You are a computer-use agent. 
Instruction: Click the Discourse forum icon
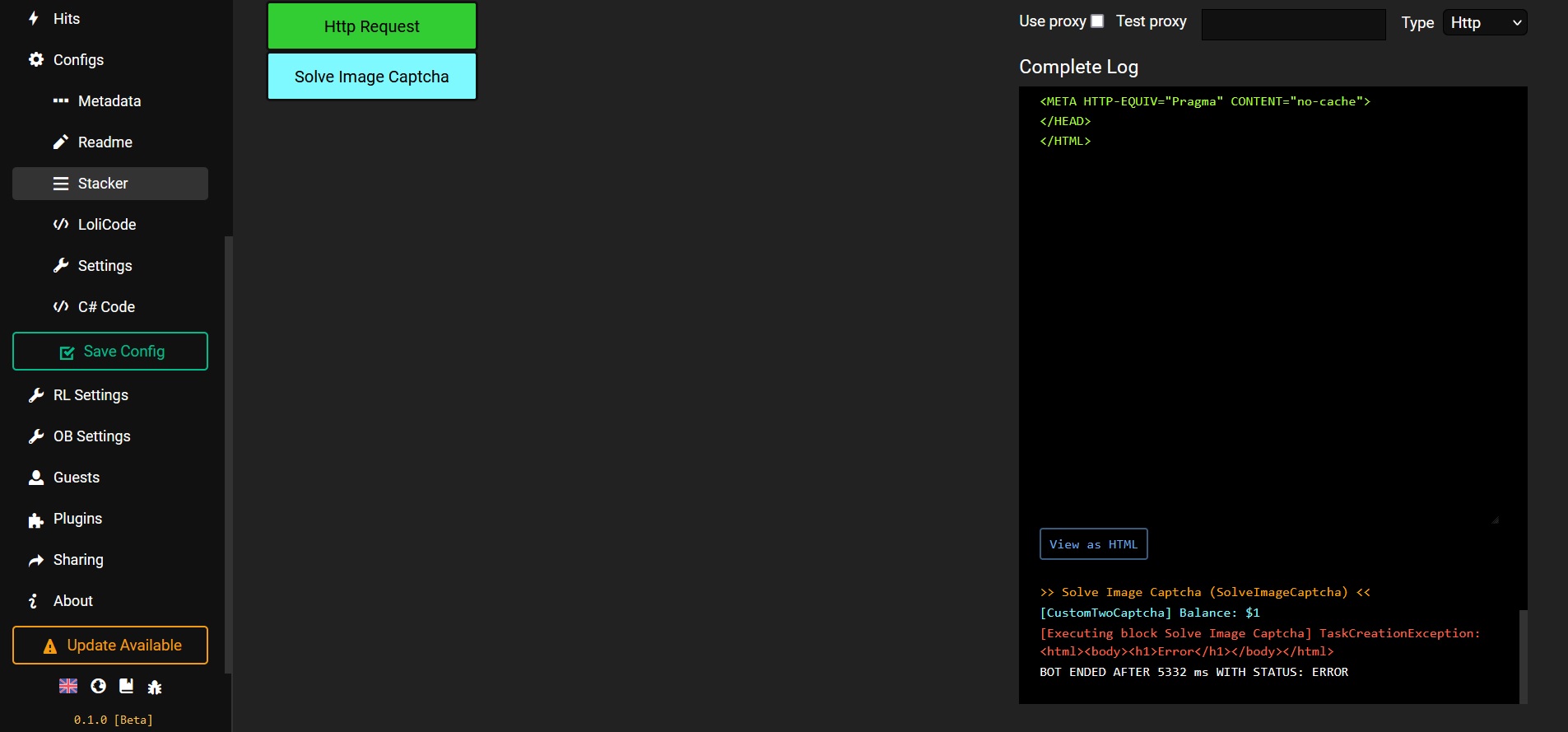(x=98, y=686)
